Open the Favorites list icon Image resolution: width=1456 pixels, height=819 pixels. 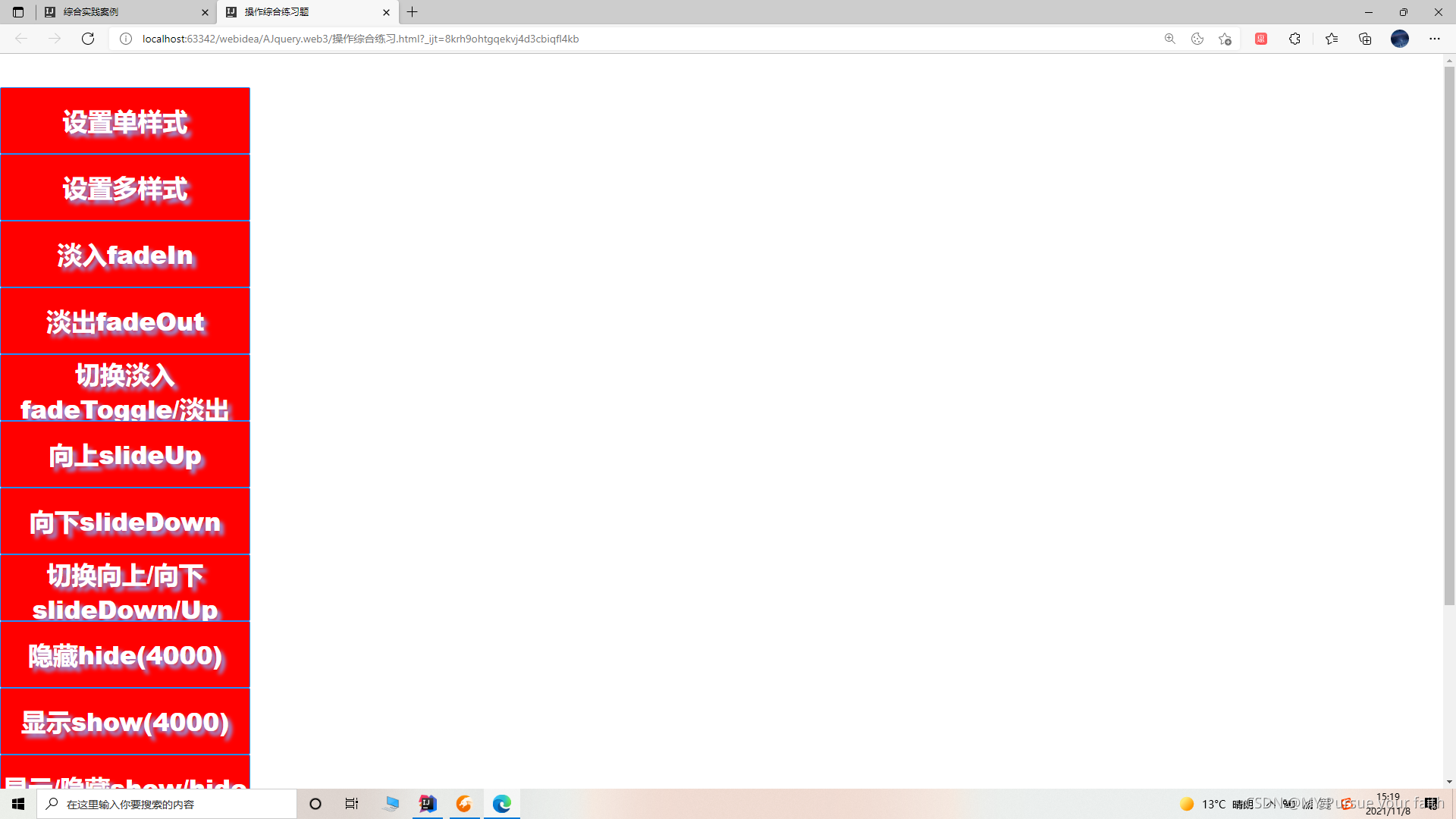pos(1332,39)
